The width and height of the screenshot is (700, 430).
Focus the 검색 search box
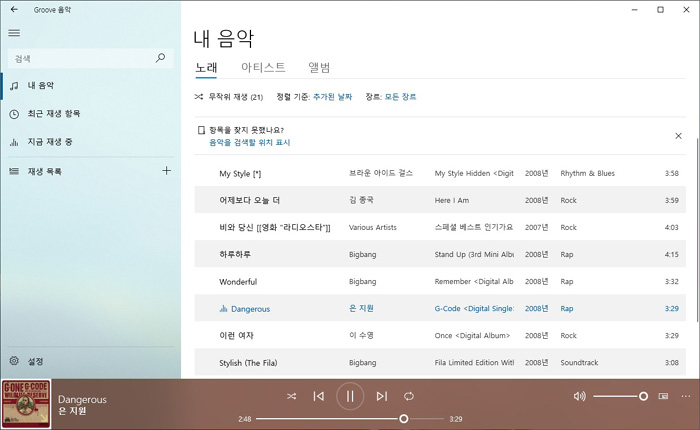point(91,58)
